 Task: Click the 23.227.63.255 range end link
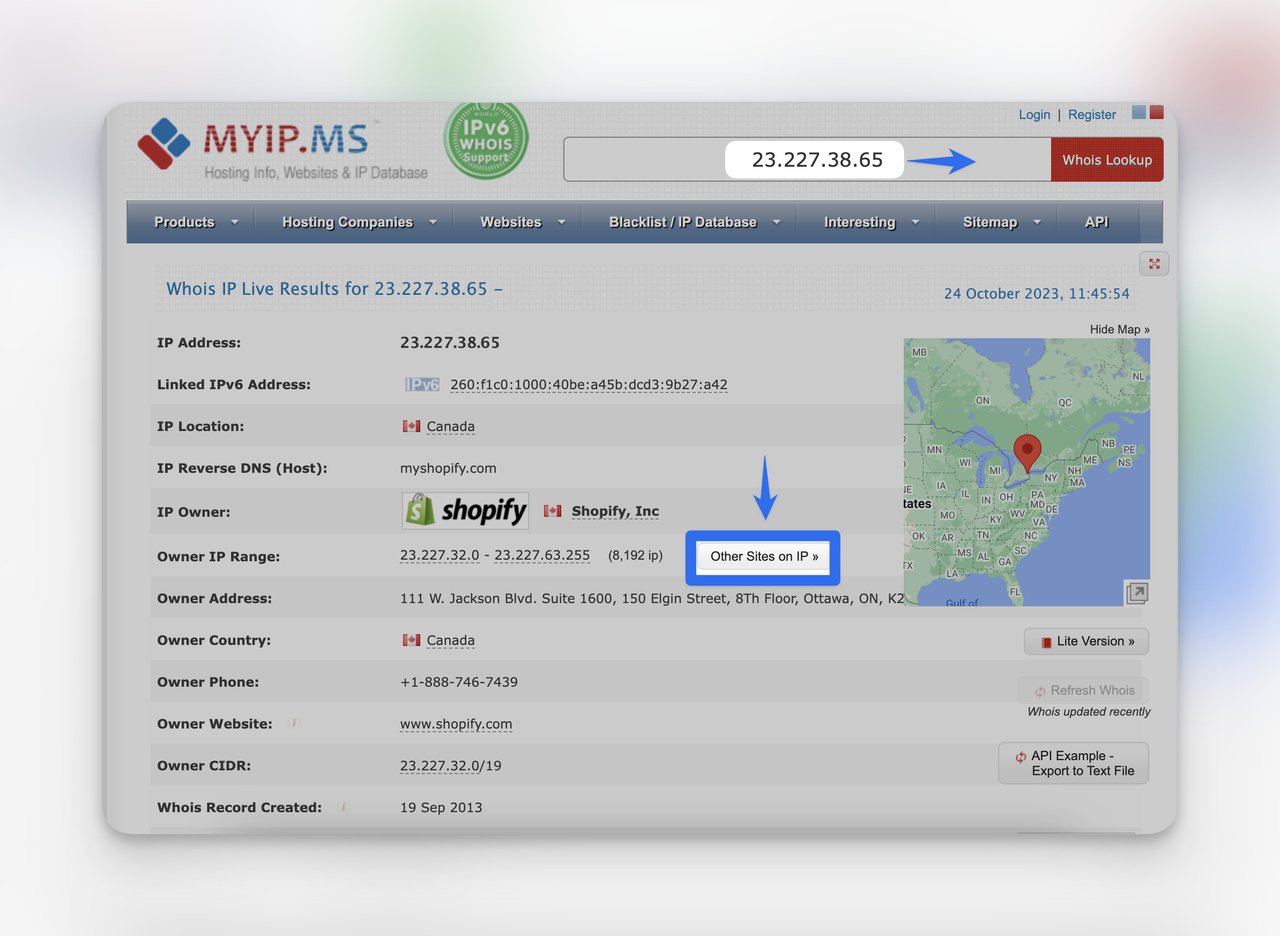point(542,555)
